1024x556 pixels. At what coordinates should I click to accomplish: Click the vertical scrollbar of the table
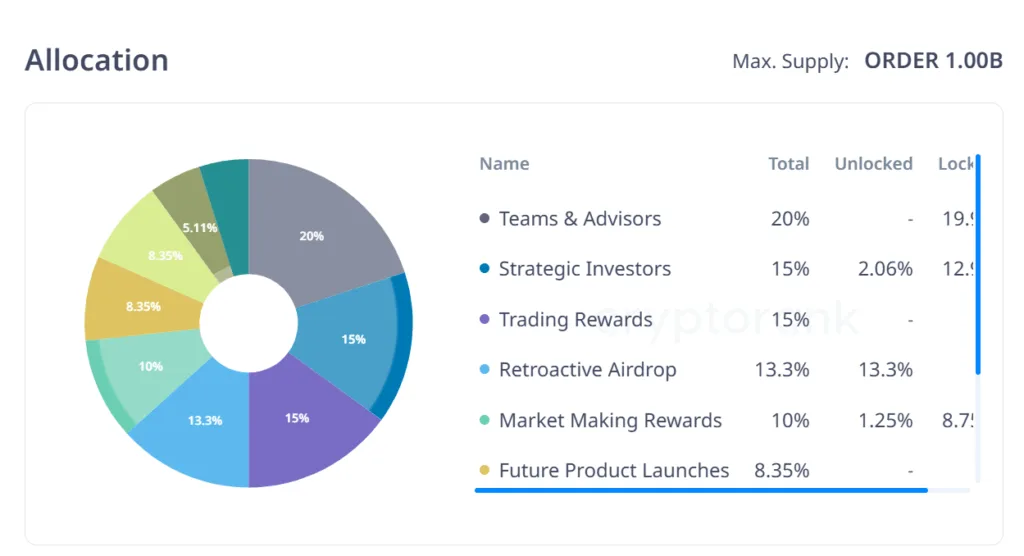[978, 265]
